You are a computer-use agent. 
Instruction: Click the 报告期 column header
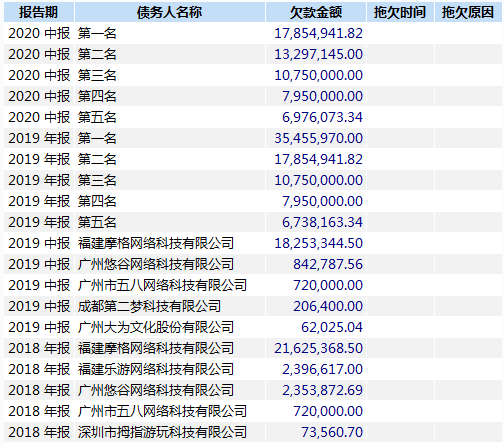pyautogui.click(x=39, y=12)
